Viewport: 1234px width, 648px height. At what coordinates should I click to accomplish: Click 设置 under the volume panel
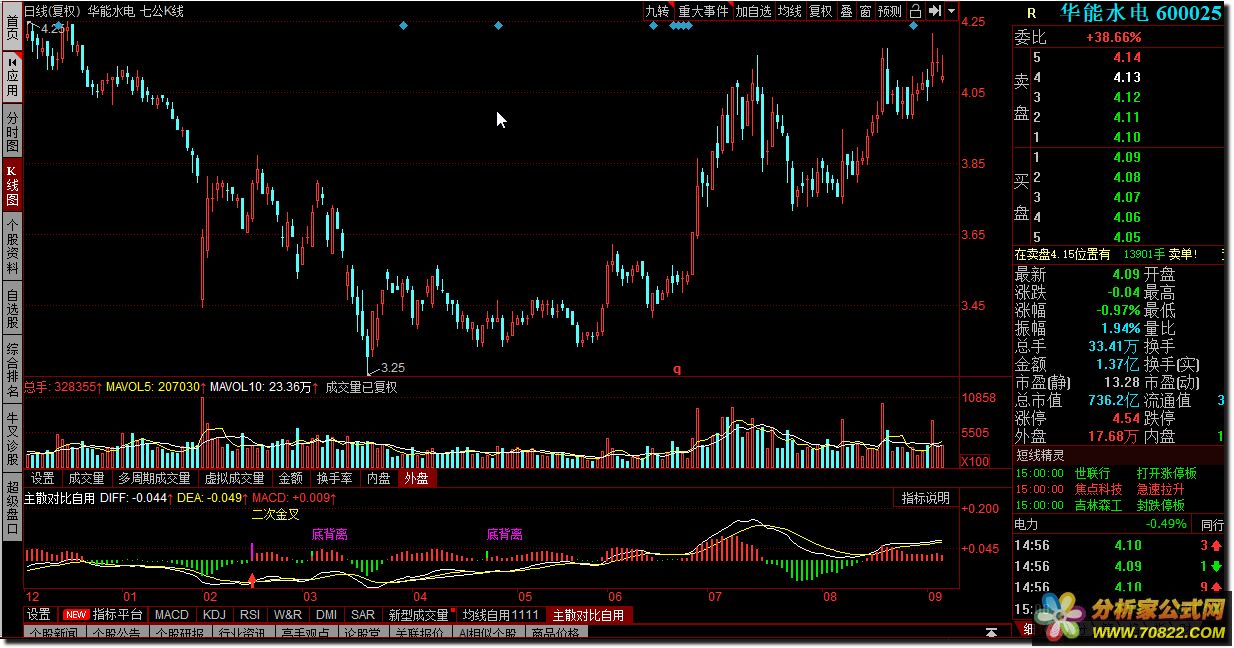[x=42, y=478]
